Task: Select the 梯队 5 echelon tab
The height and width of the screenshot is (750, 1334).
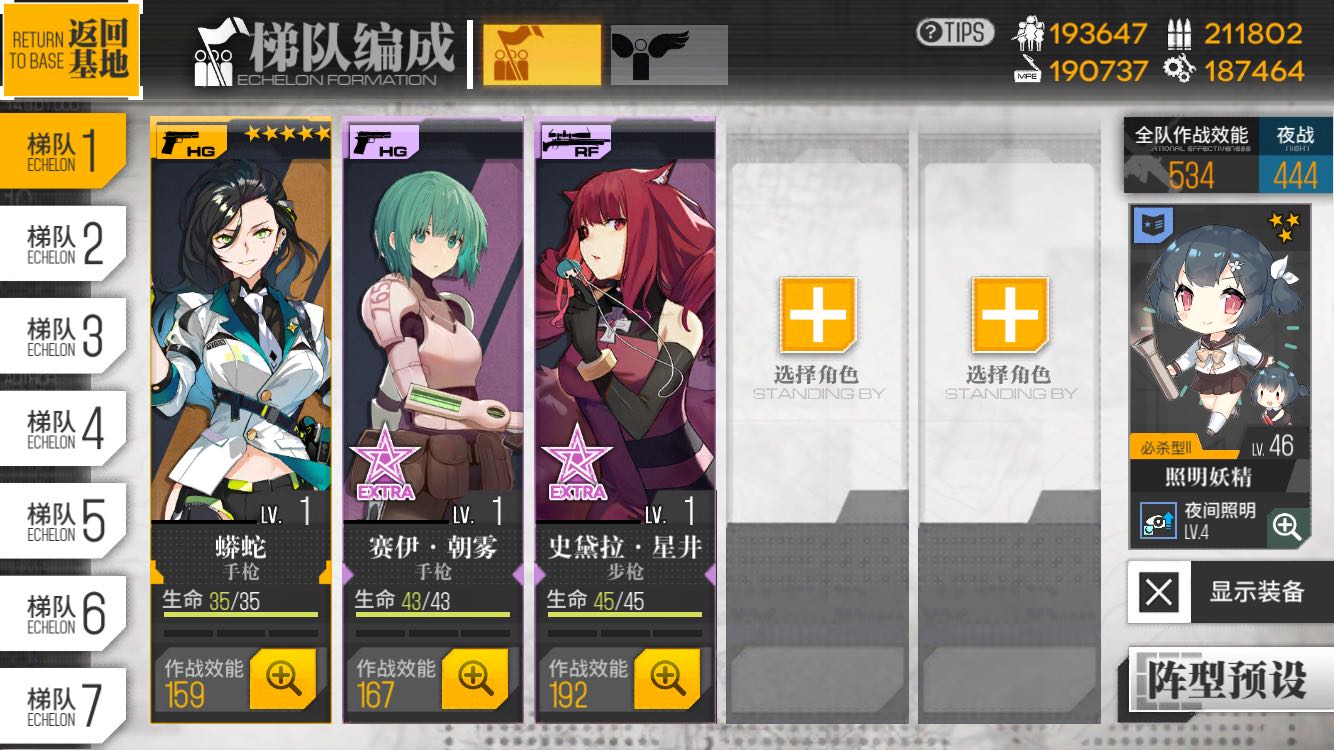Action: pyautogui.click(x=63, y=520)
